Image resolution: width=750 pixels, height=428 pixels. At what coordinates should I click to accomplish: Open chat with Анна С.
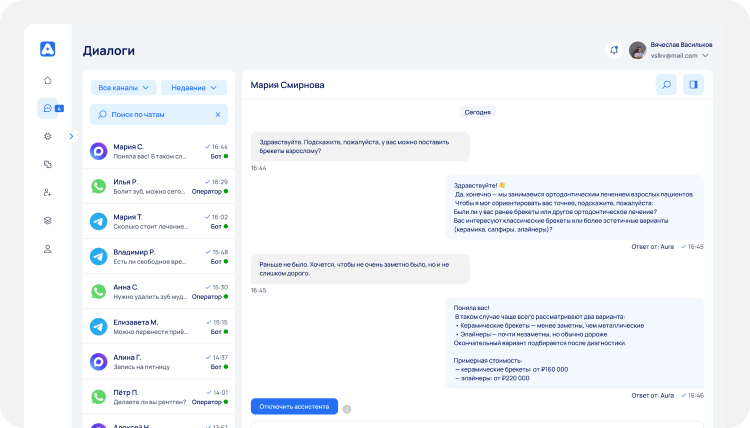159,291
